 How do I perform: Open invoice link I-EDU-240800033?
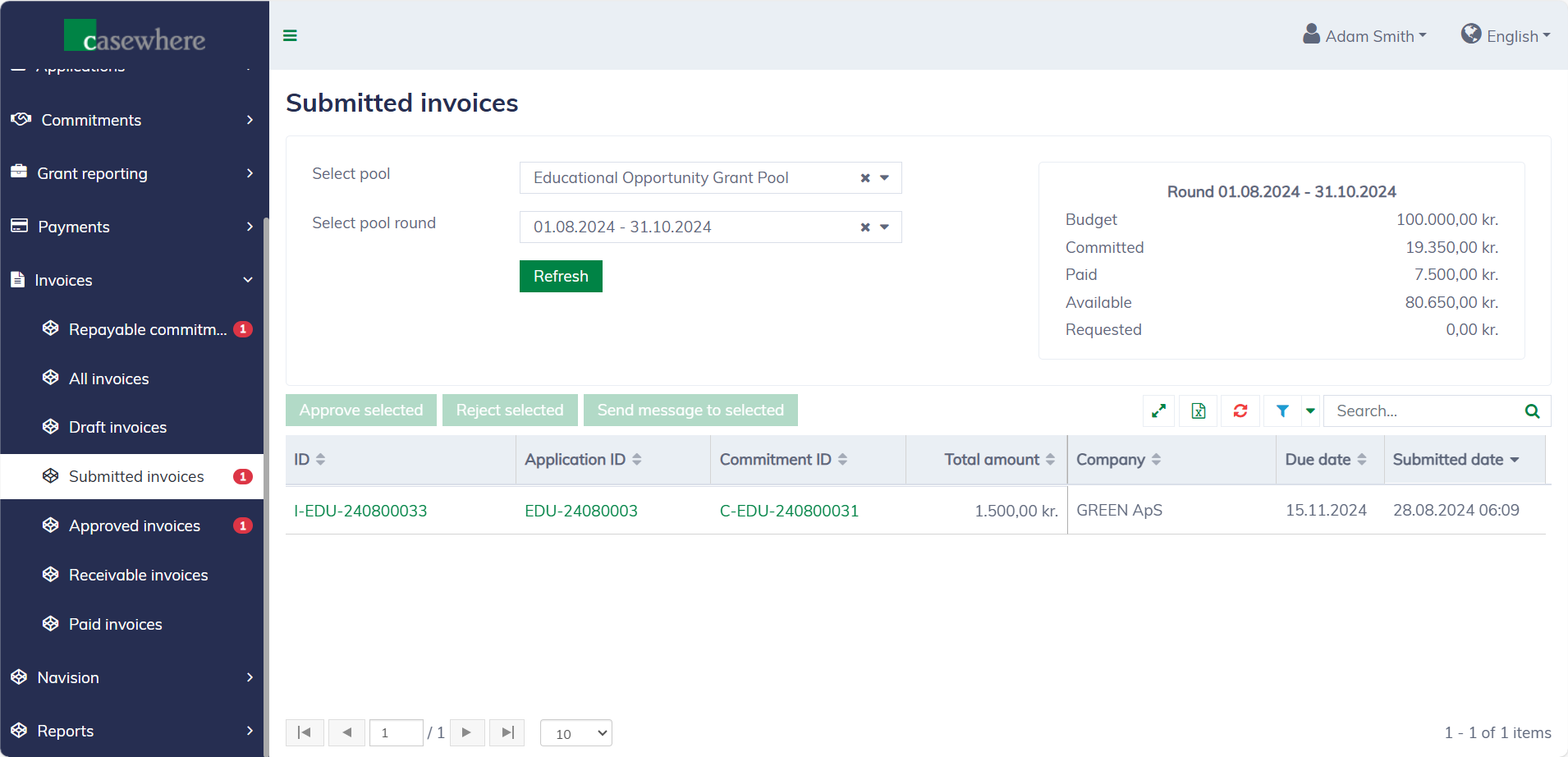(360, 511)
